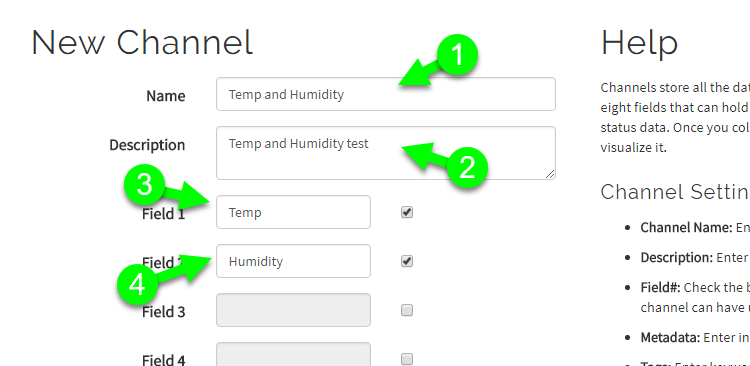
Task: Uncheck the Field 1 checkbox
Action: pyautogui.click(x=407, y=212)
